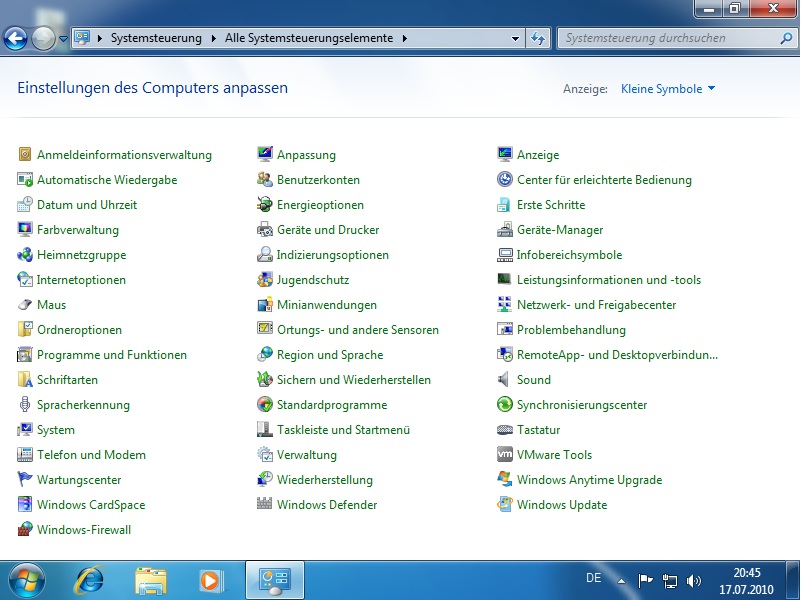801x600 pixels.
Task: Open the Netzwerk- und Freigabecenter link
Action: pos(596,305)
